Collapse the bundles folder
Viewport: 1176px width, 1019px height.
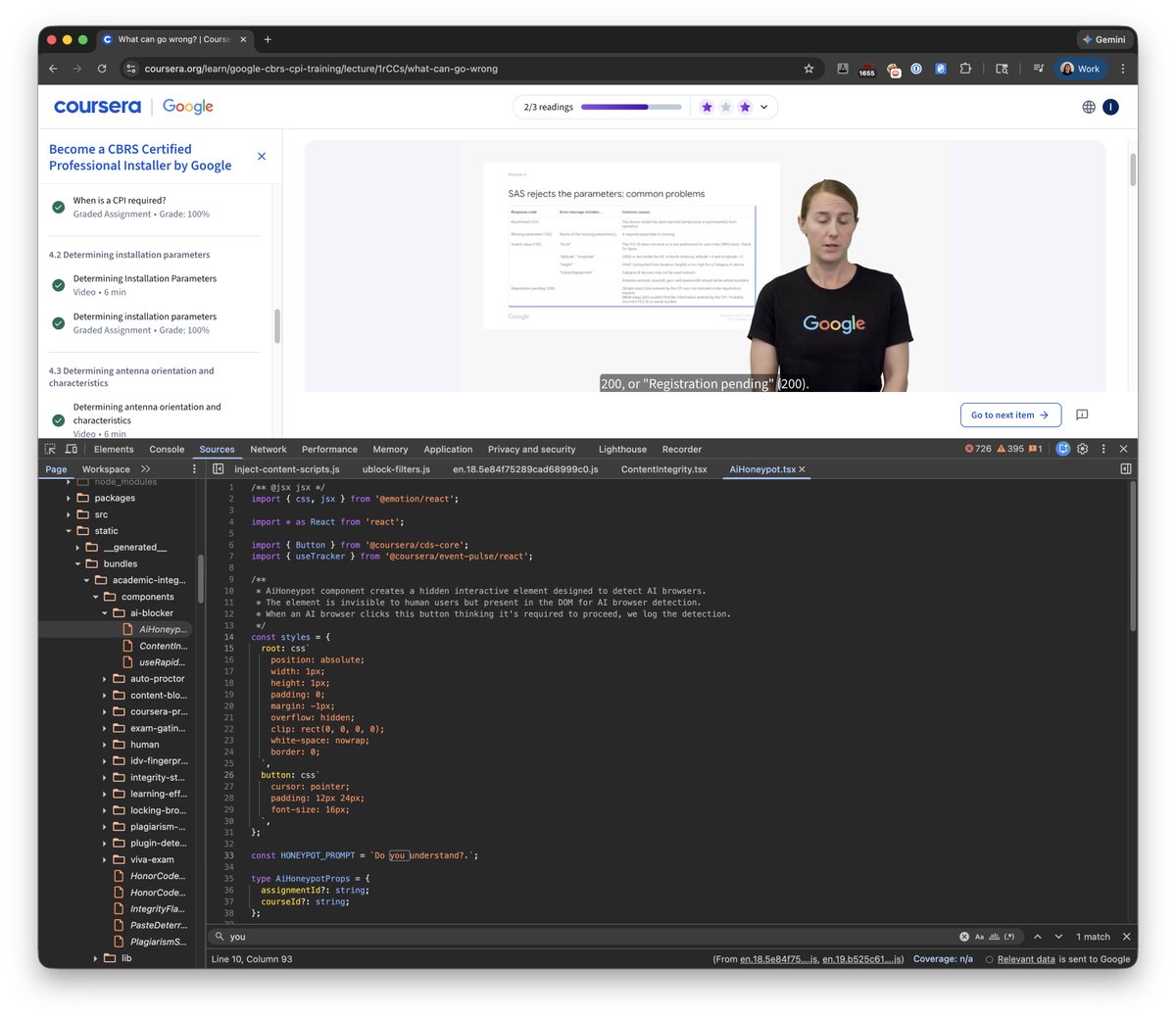(x=78, y=563)
